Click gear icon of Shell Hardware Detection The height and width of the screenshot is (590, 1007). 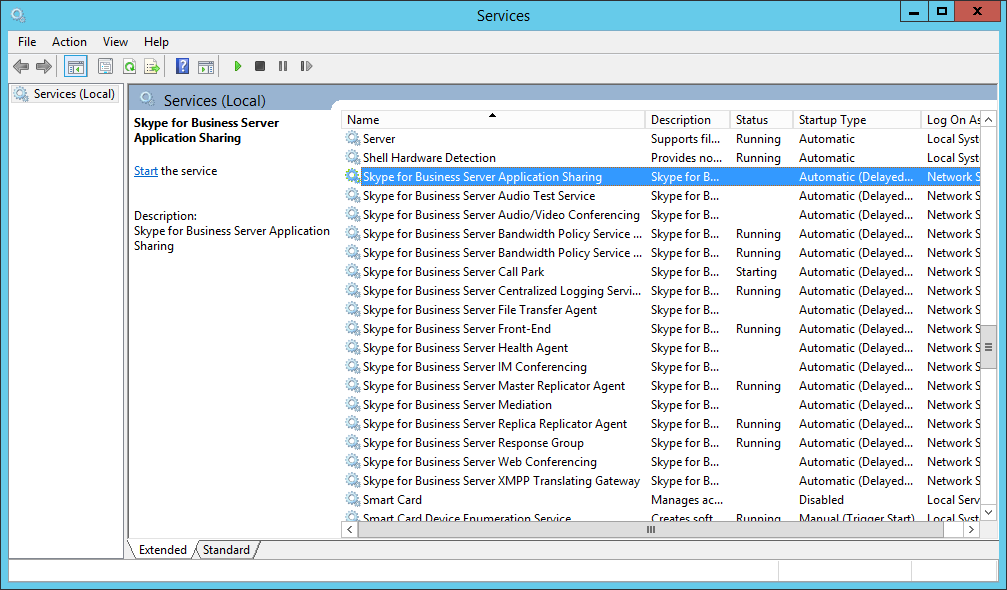click(353, 157)
